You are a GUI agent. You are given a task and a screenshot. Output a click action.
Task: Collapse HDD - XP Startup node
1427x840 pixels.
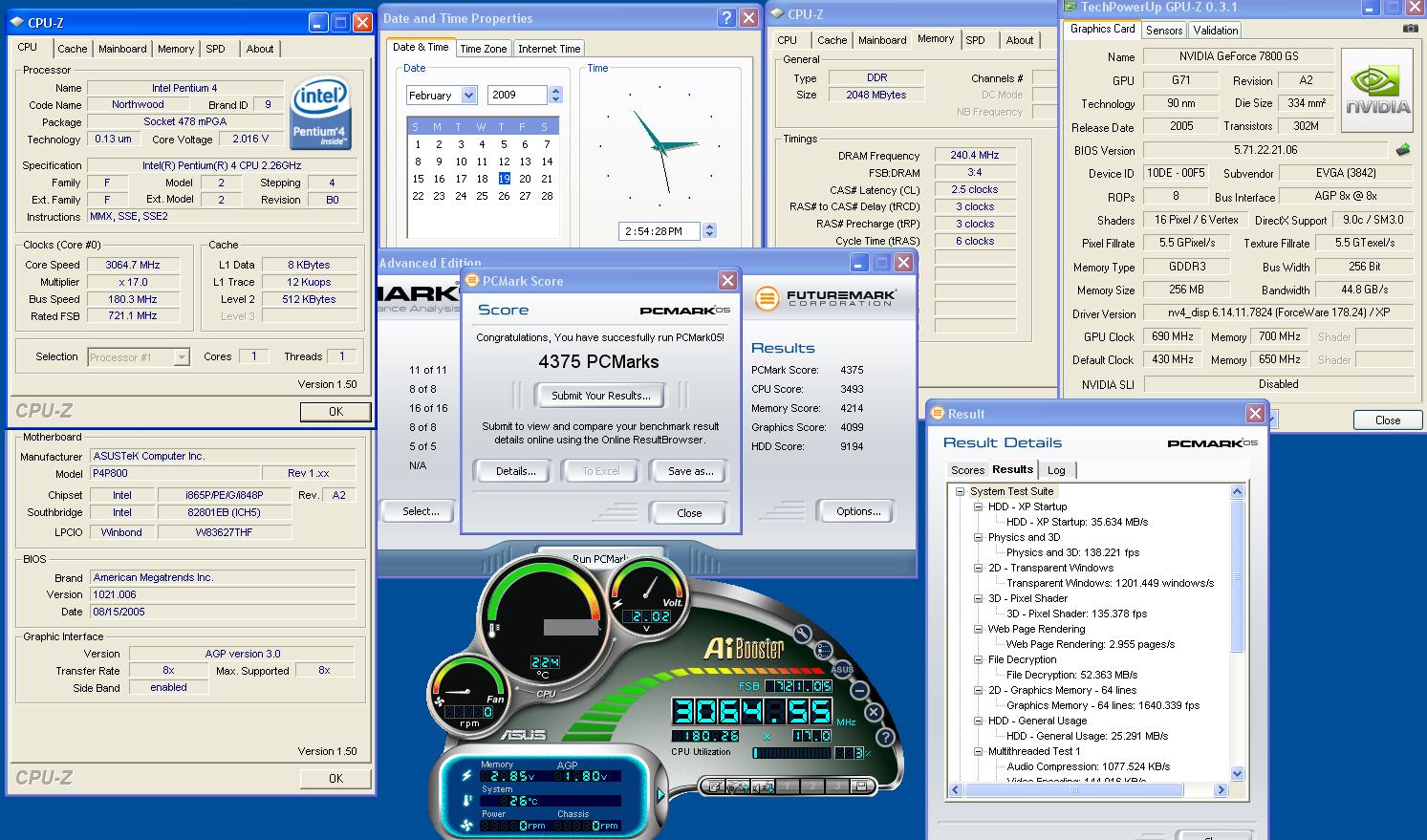click(979, 506)
